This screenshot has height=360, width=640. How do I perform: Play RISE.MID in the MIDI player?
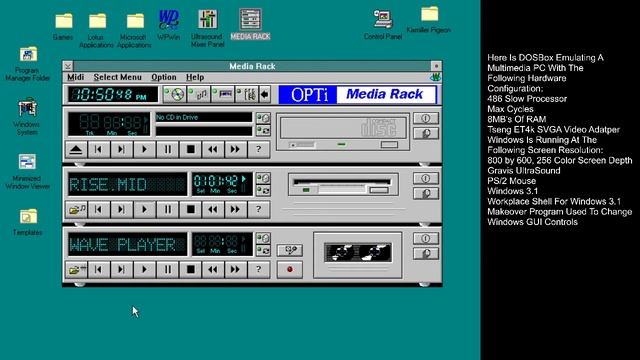[144, 209]
